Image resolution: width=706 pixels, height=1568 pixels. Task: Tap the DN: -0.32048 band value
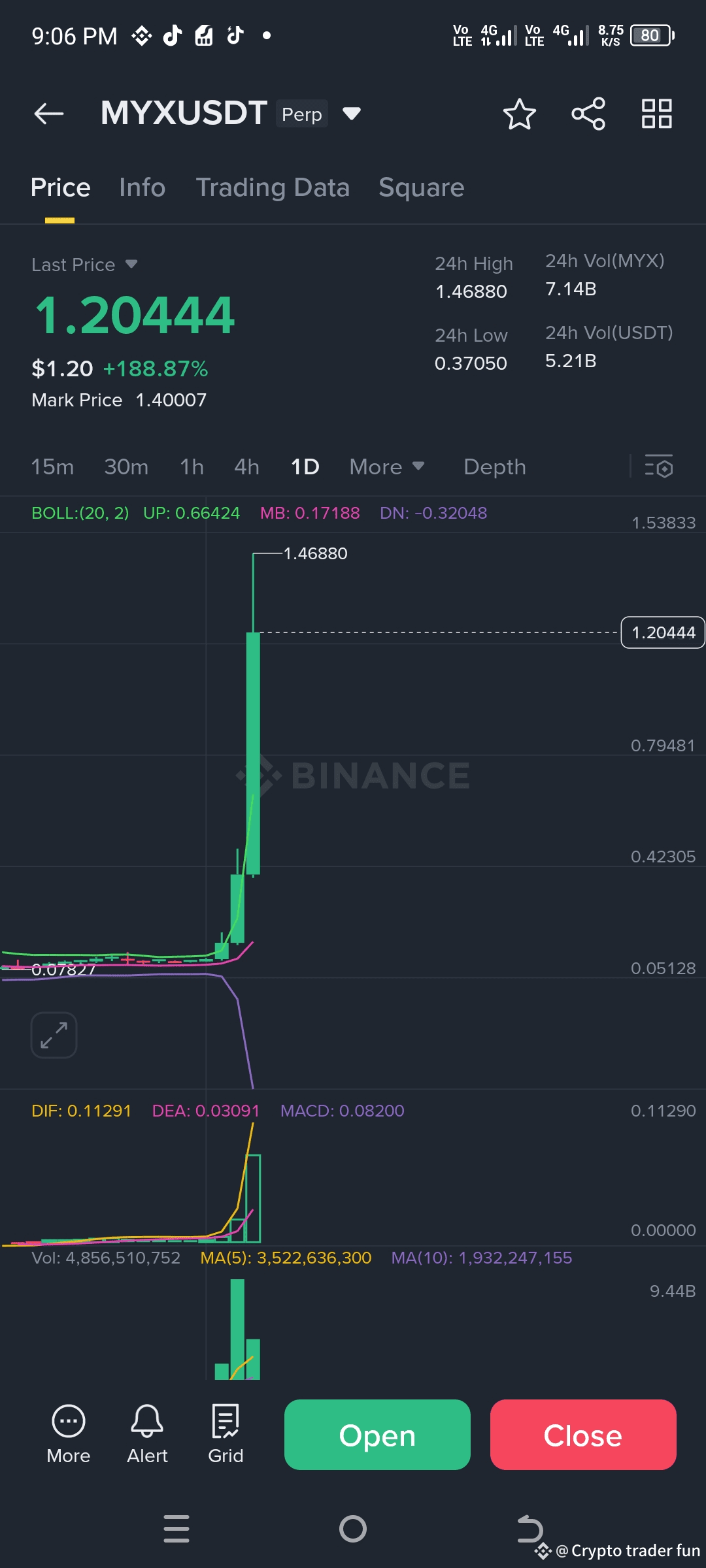[x=433, y=513]
